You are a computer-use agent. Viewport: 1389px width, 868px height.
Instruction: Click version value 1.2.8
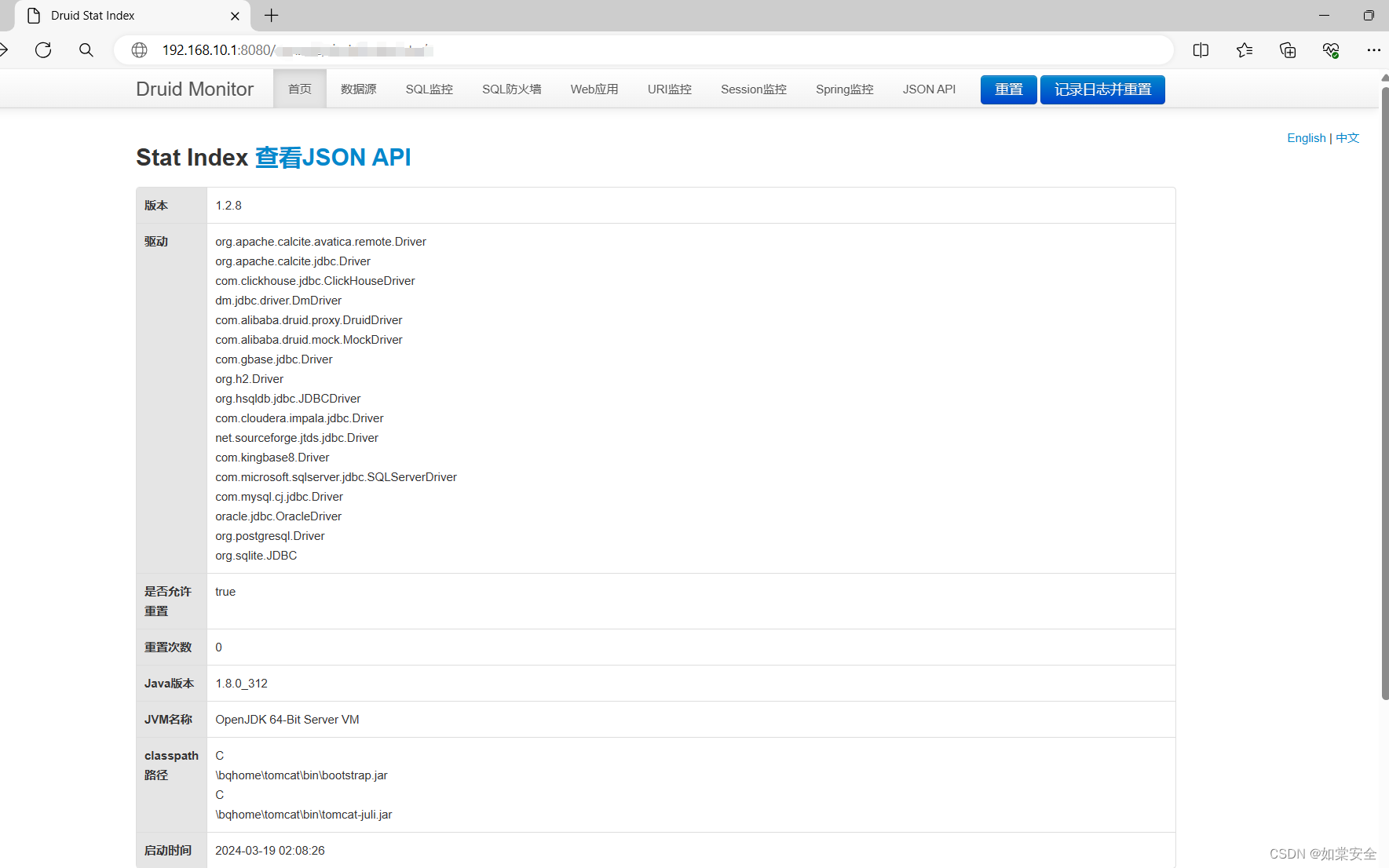point(228,206)
